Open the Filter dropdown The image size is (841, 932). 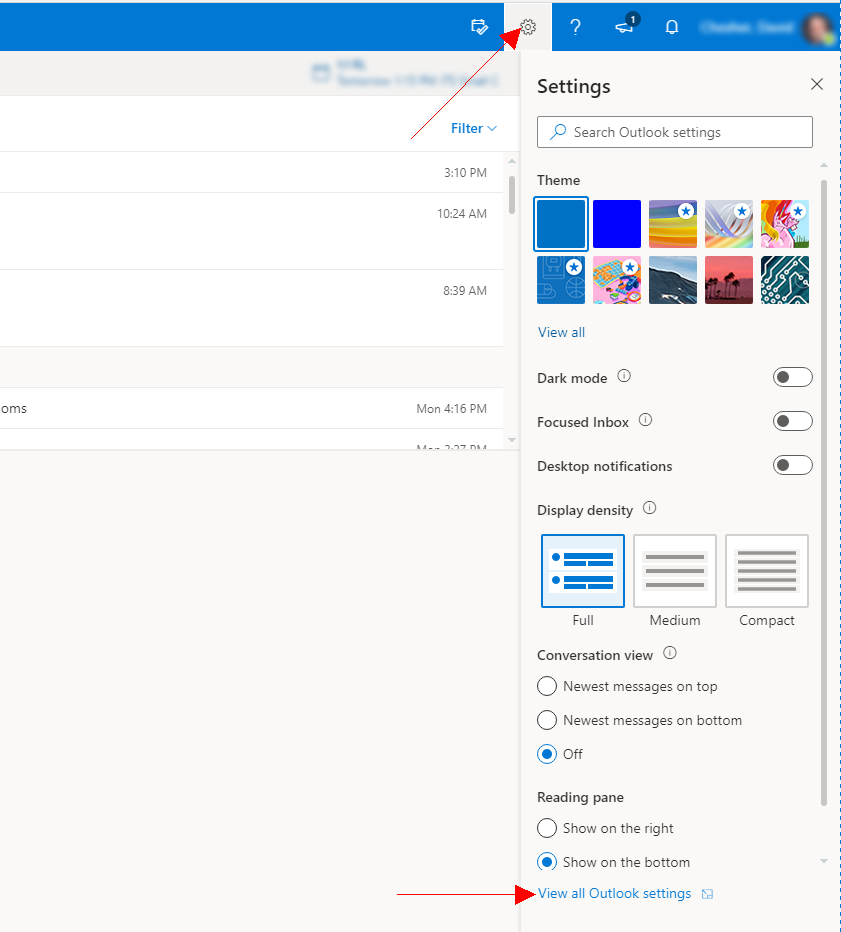(473, 128)
